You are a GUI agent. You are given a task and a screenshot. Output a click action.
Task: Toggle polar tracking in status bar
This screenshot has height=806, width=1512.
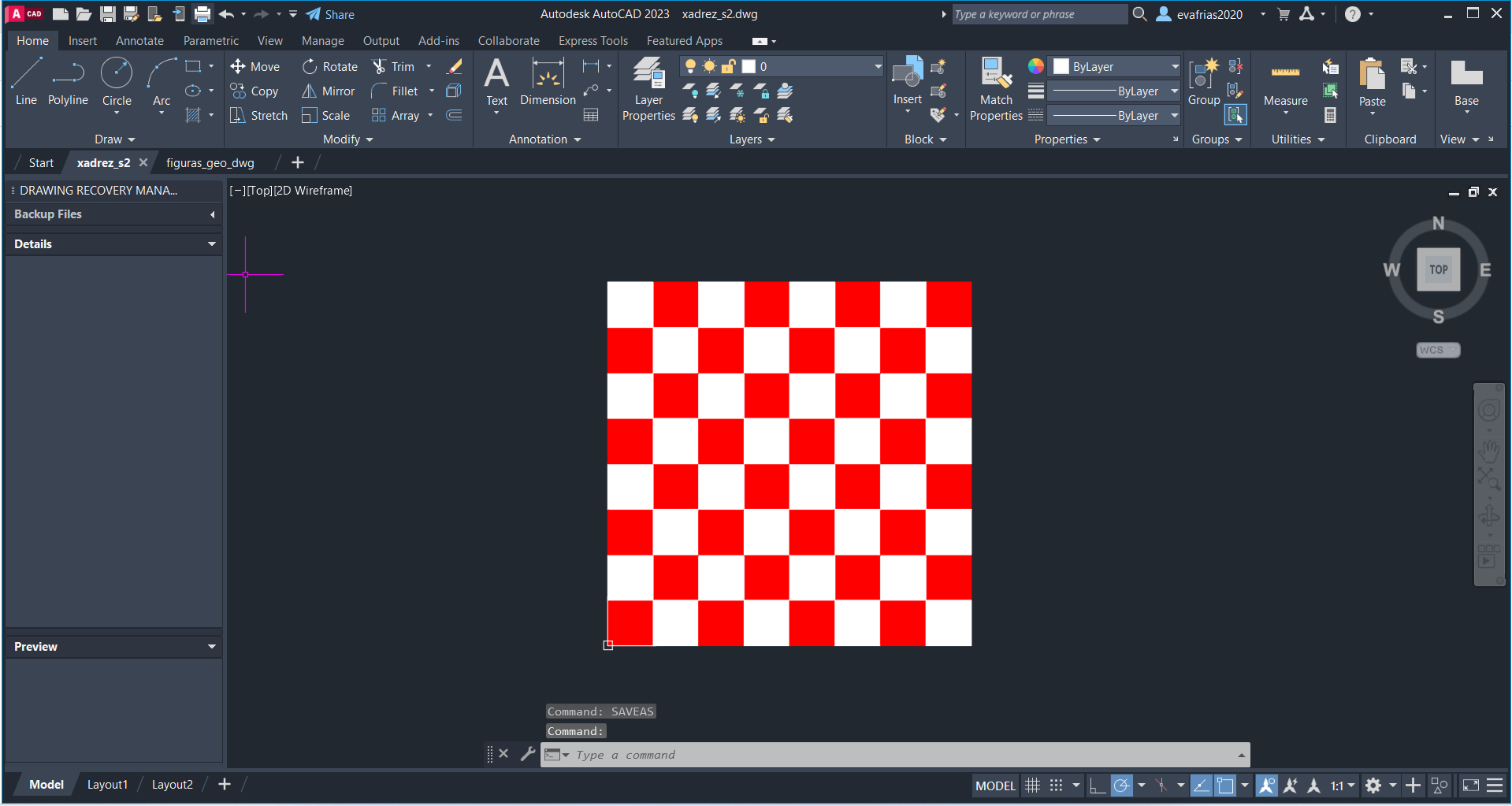point(1121,786)
